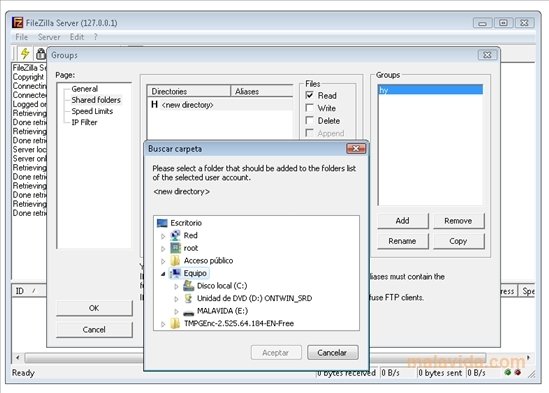This screenshot has height=393, width=549.
Task: Click the Aliases column header
Action: (x=261, y=91)
